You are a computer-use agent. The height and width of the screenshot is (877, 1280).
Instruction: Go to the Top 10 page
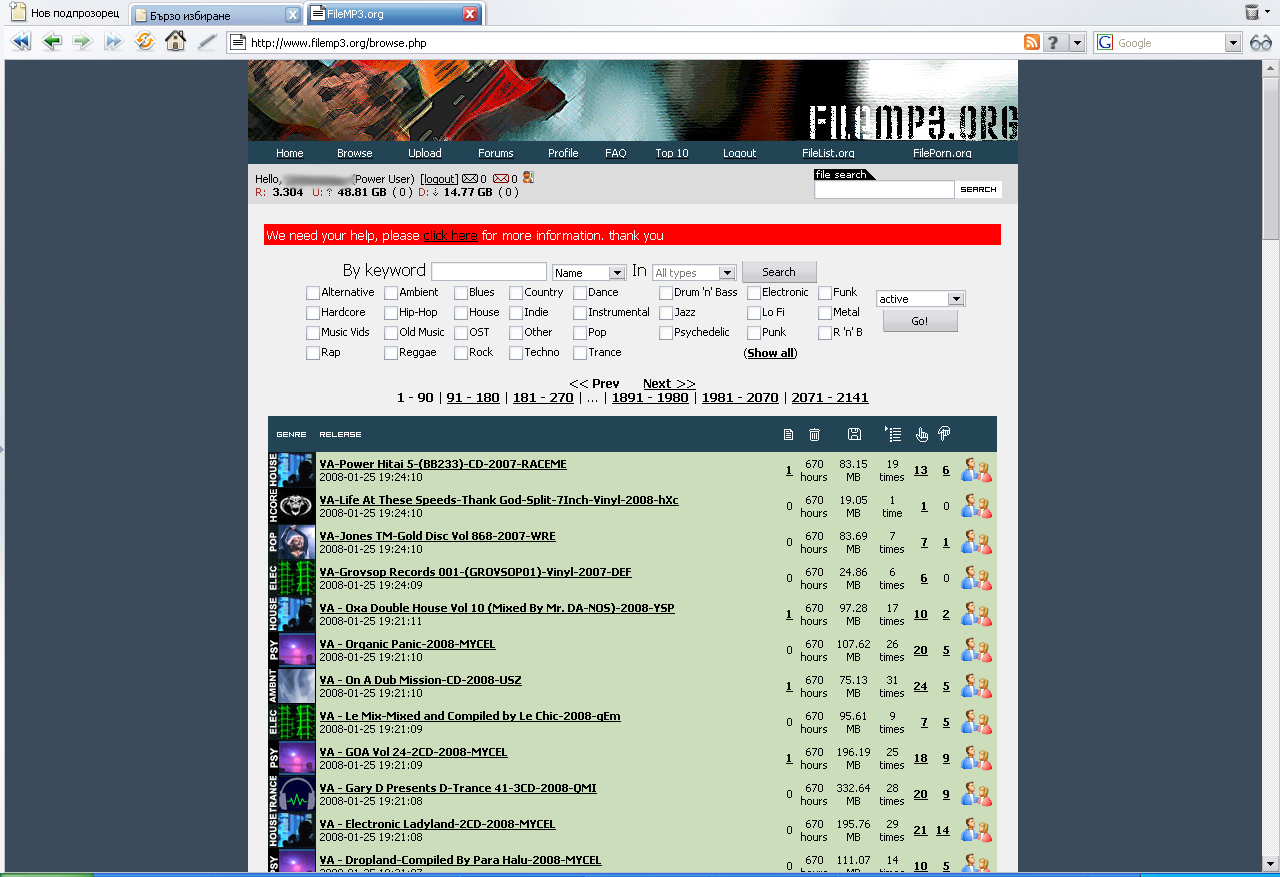672,153
